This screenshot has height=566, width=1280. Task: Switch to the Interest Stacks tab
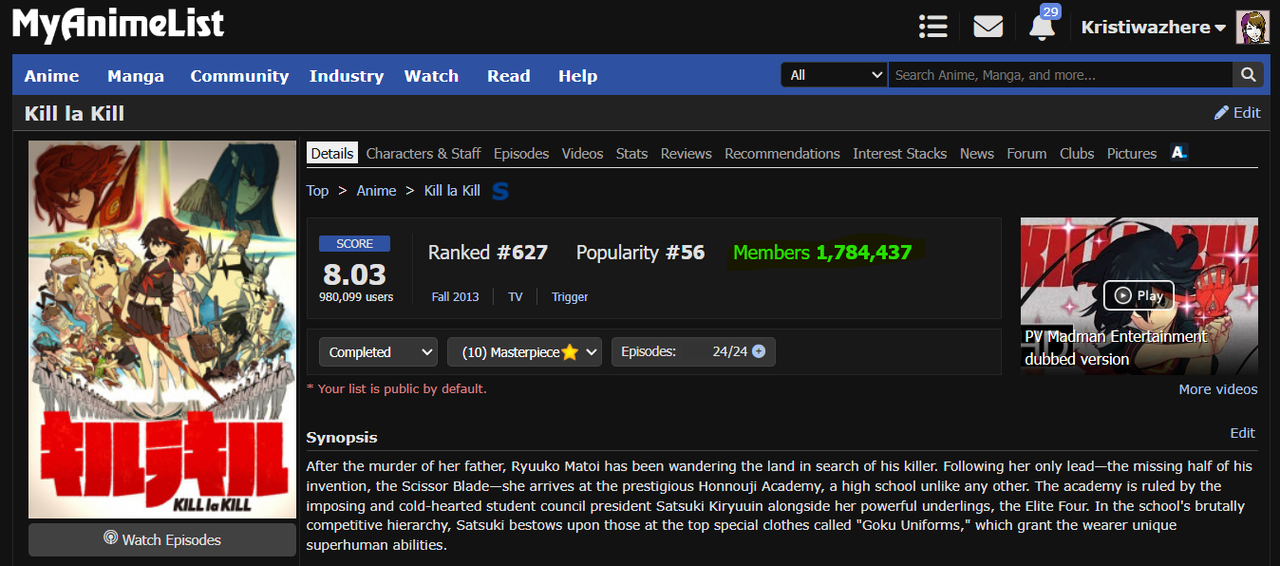click(x=900, y=153)
